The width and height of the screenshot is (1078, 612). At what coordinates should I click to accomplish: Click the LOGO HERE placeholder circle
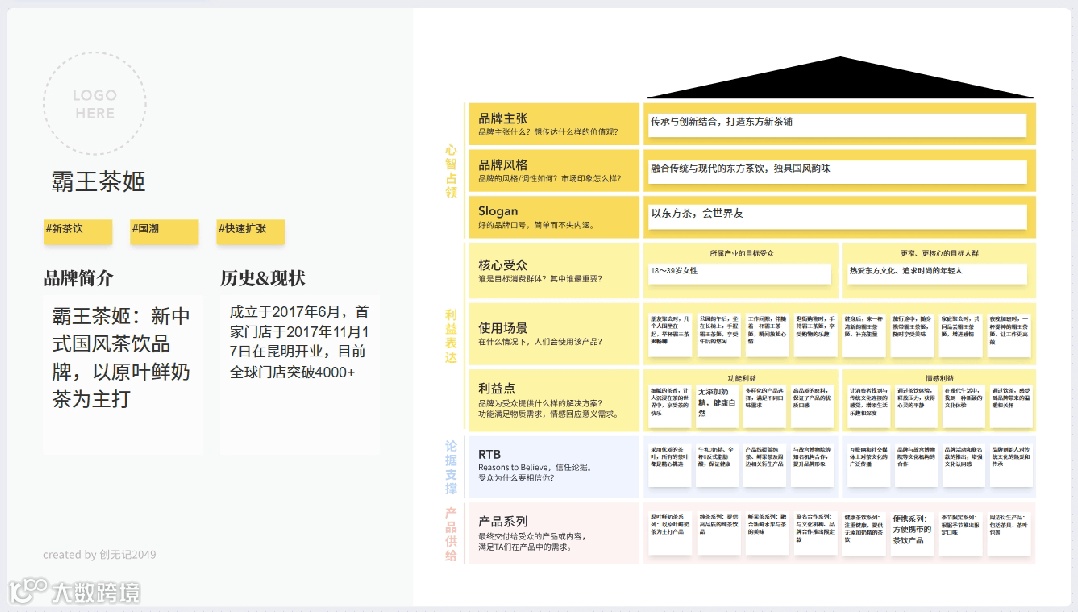(x=95, y=104)
